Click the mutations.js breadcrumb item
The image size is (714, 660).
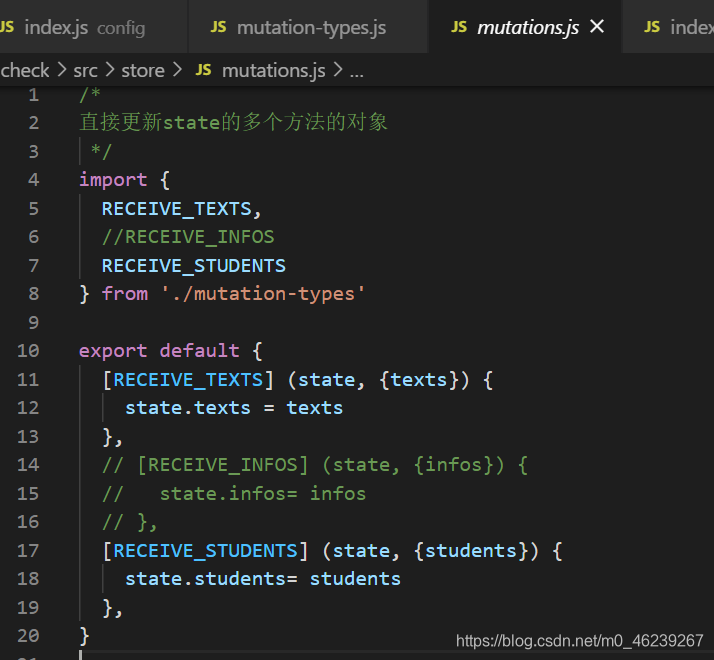273,71
